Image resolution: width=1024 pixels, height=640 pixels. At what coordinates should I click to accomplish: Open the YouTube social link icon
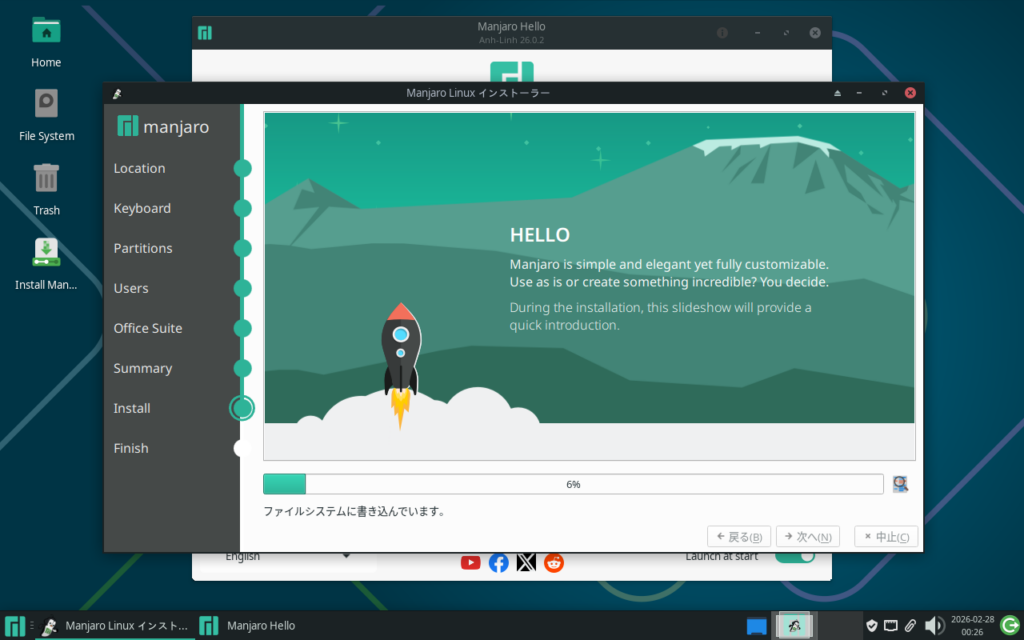pos(471,562)
